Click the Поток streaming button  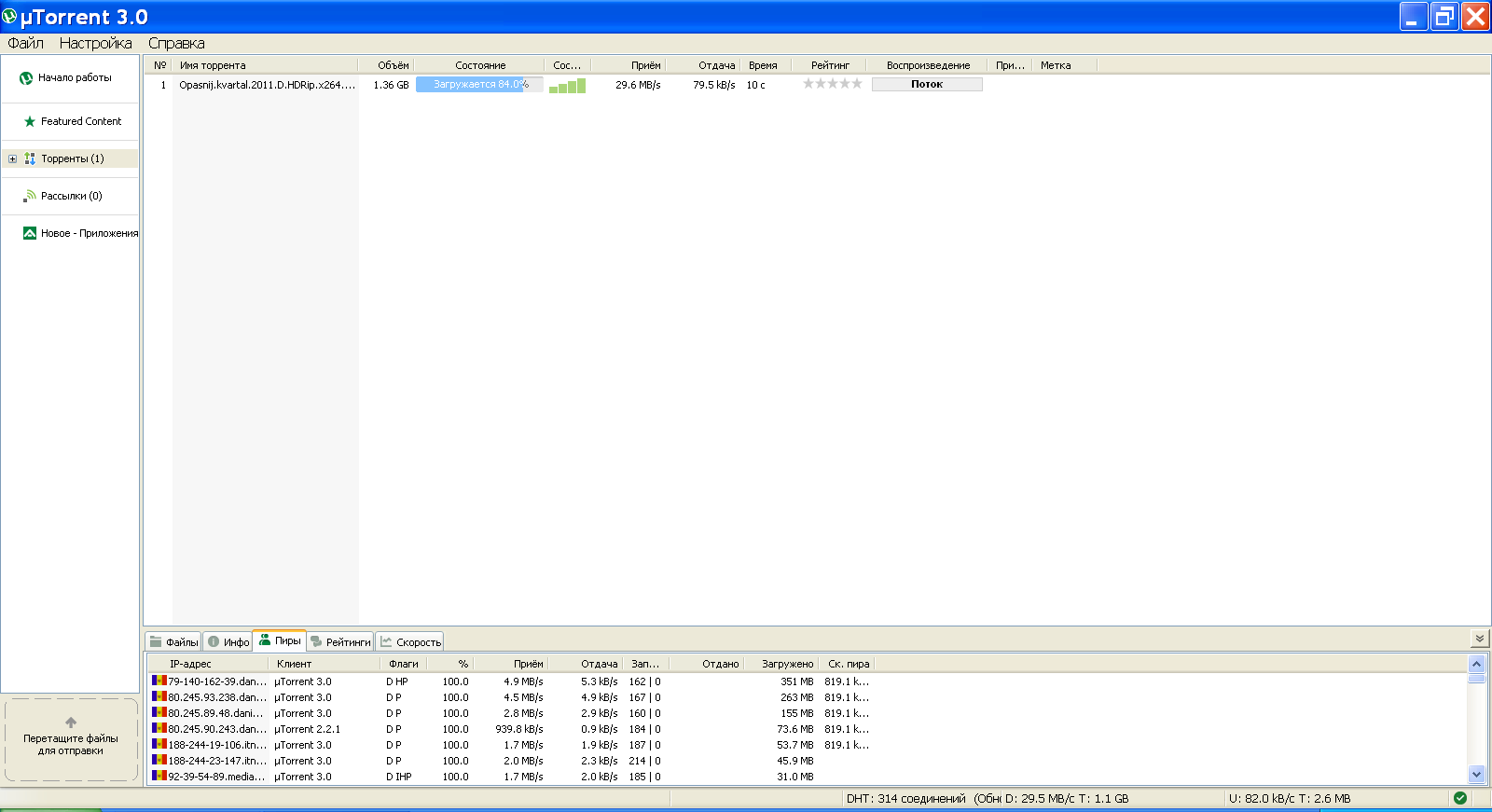[x=927, y=84]
